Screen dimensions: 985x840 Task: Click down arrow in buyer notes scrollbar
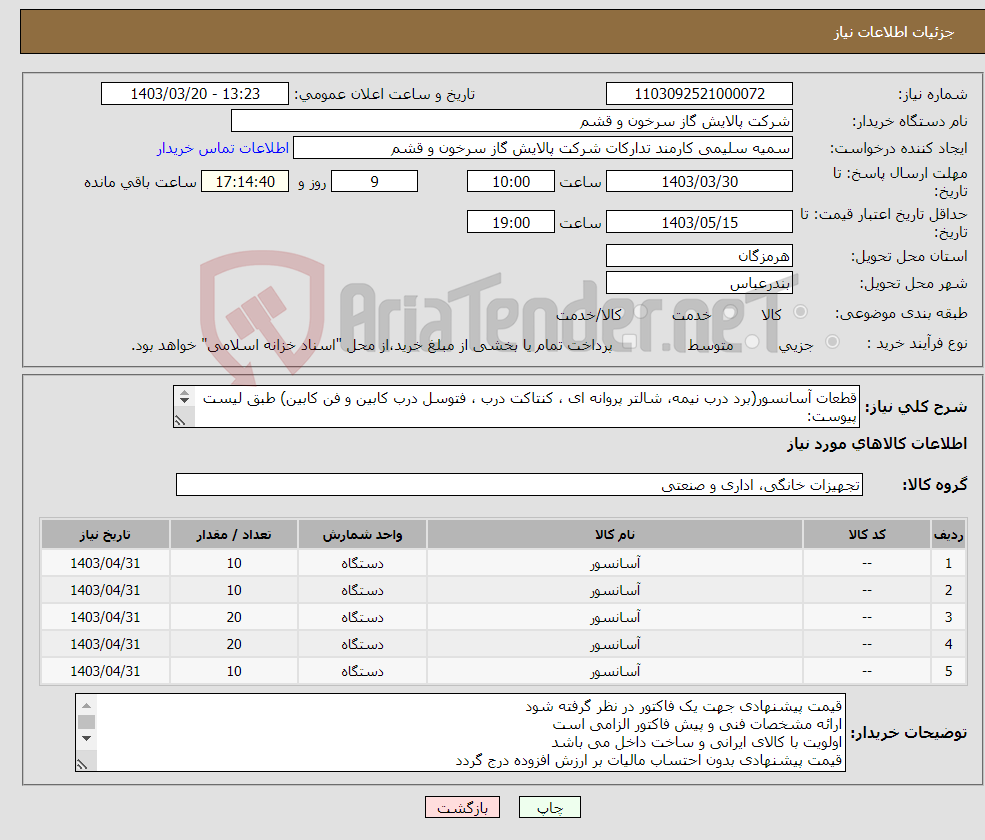[87, 738]
